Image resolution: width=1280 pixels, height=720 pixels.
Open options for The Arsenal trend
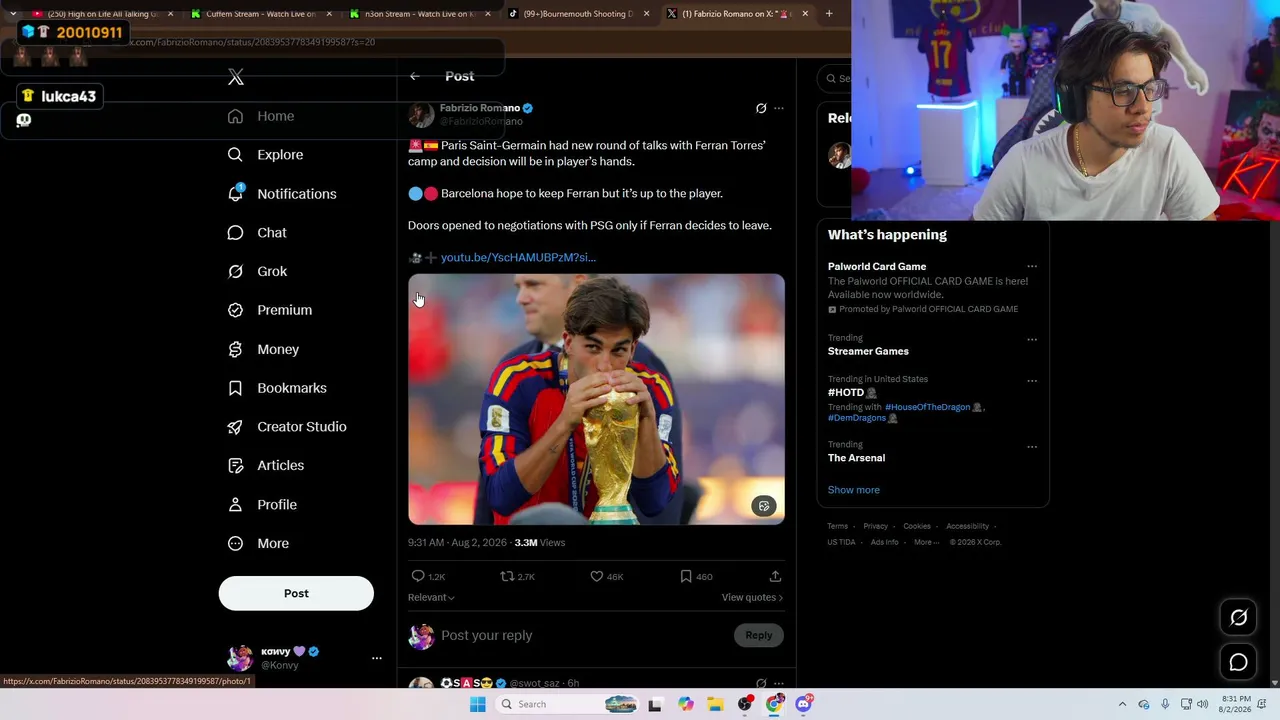pos(1032,446)
